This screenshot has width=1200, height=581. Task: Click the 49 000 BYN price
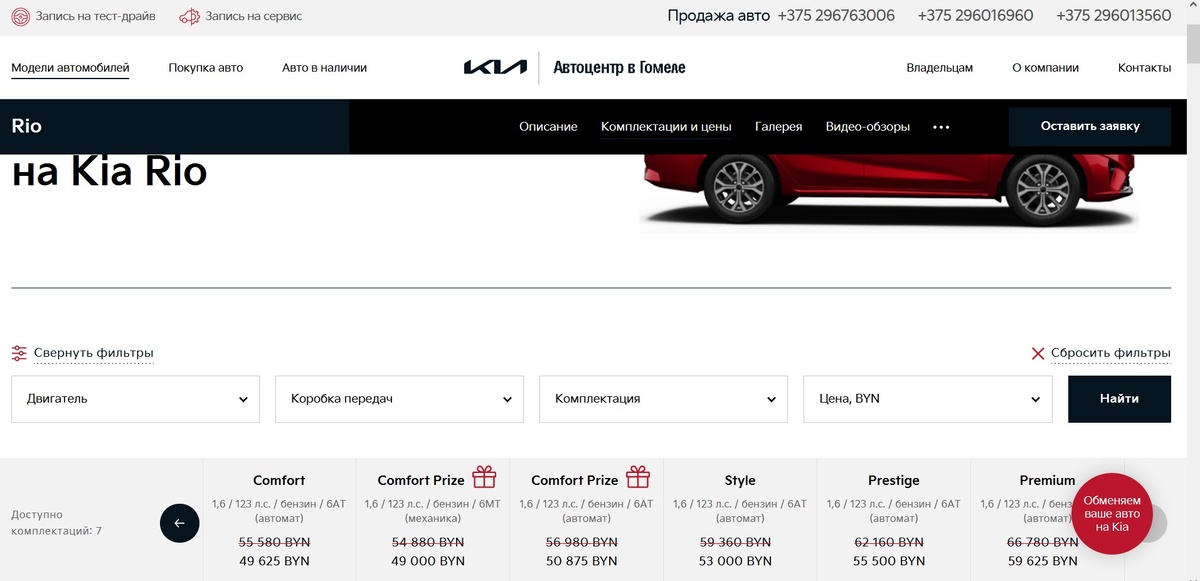click(x=428, y=561)
